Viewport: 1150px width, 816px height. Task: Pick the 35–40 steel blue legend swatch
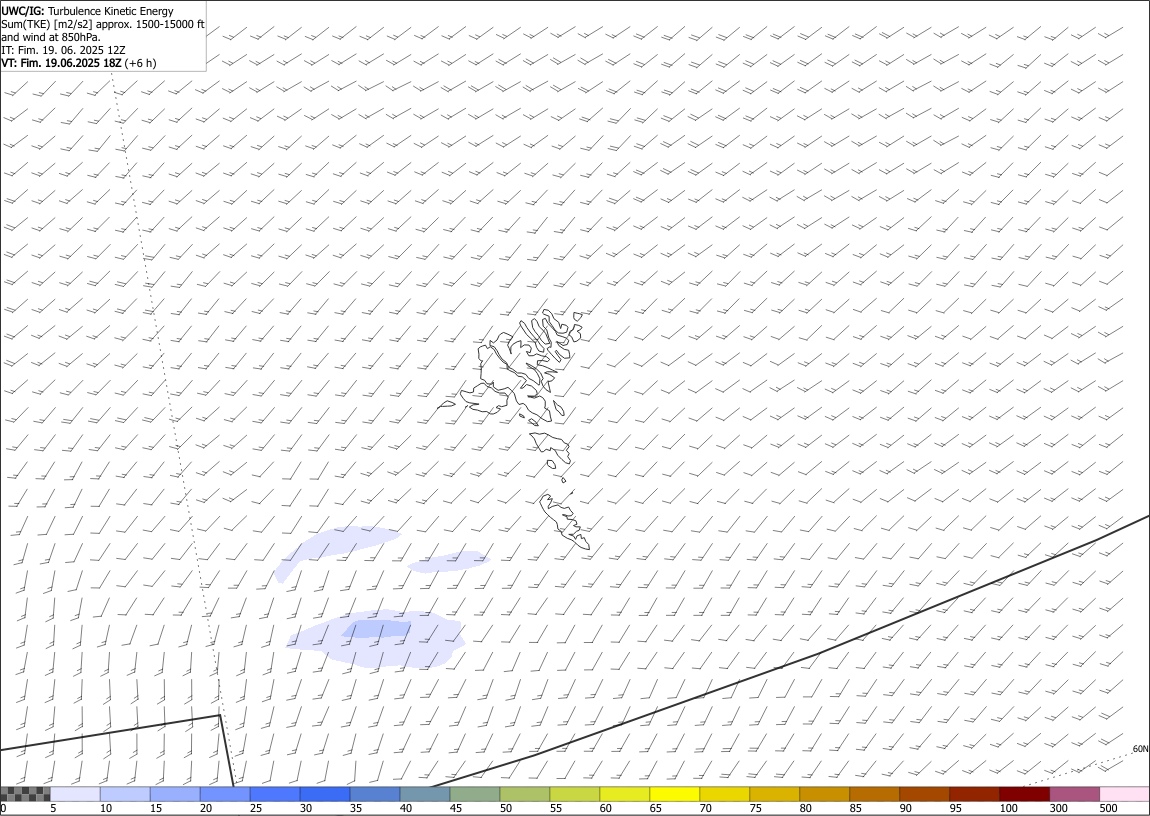coord(375,794)
